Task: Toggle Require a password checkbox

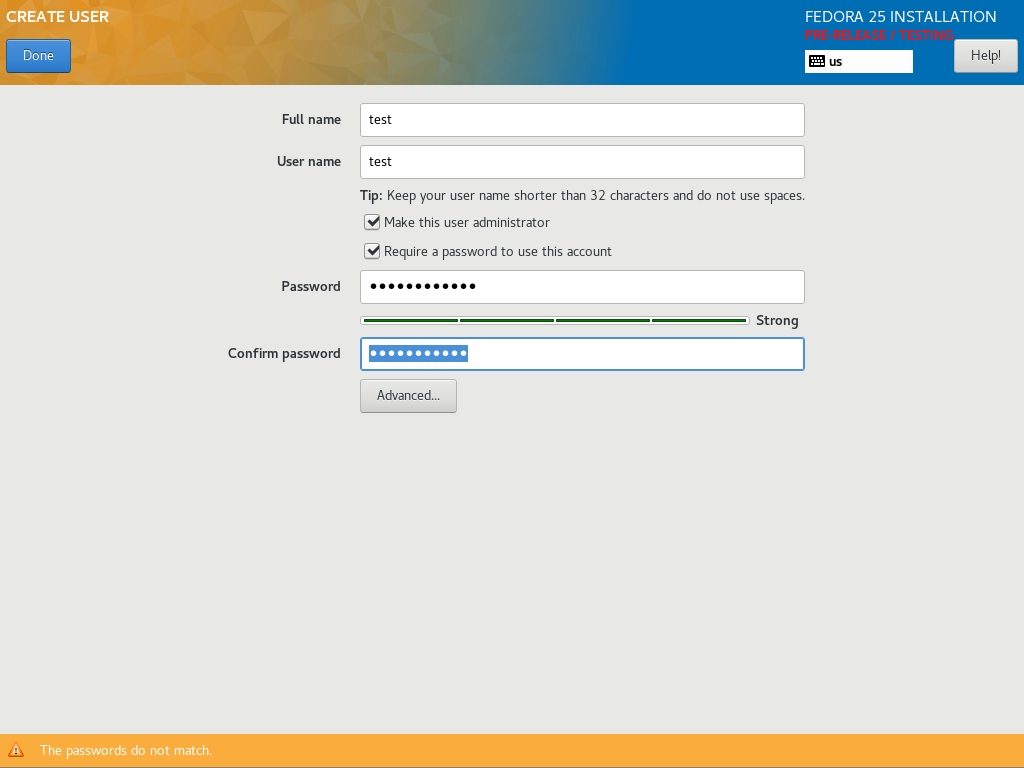Action: coord(372,251)
